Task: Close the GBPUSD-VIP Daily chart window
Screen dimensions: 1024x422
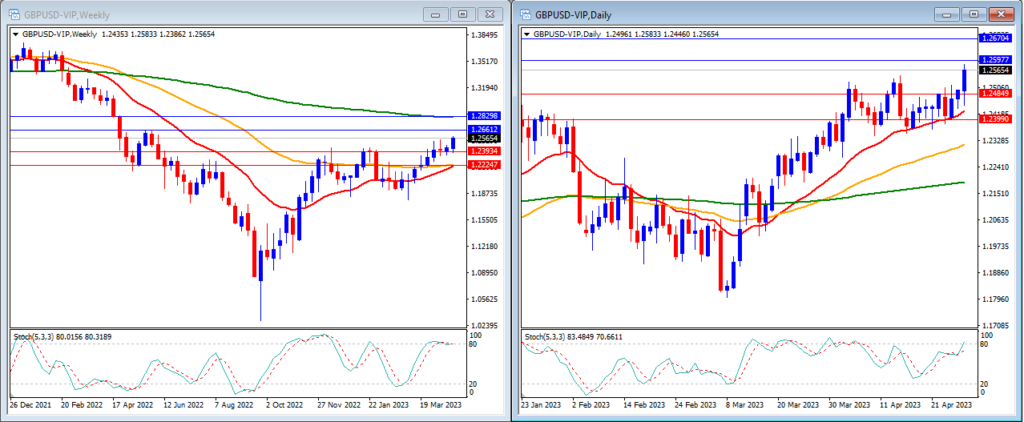Action: pos(1000,14)
